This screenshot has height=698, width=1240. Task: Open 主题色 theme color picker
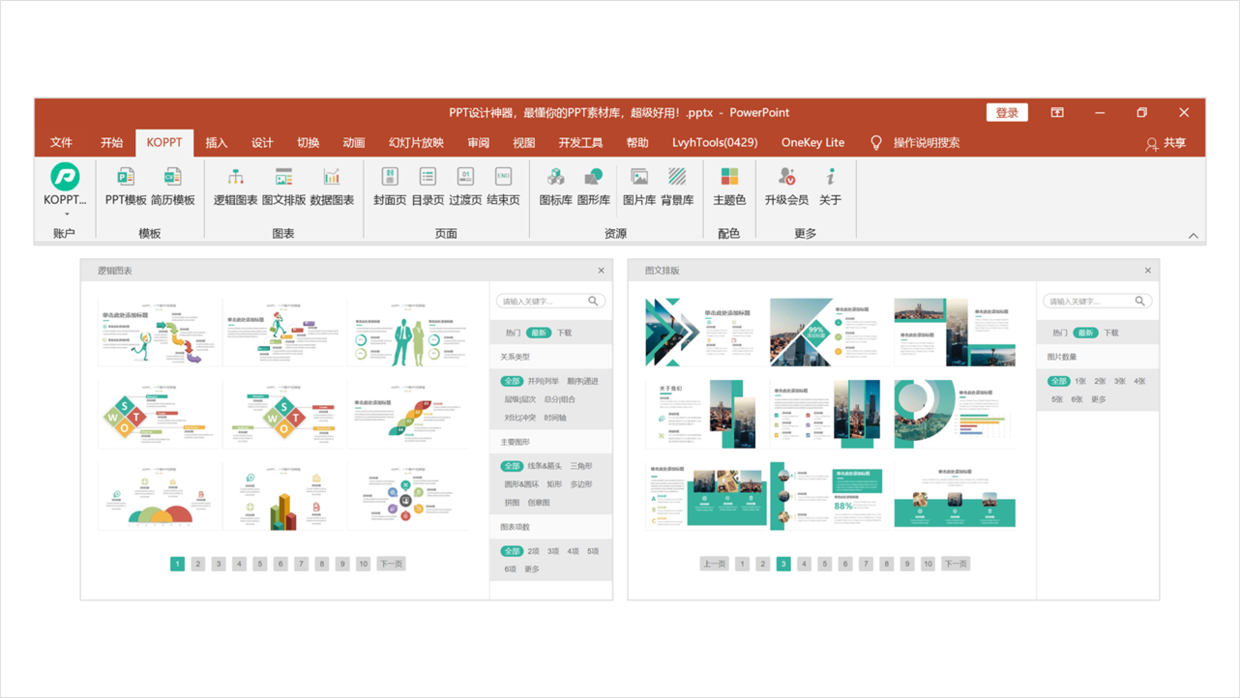tap(729, 187)
